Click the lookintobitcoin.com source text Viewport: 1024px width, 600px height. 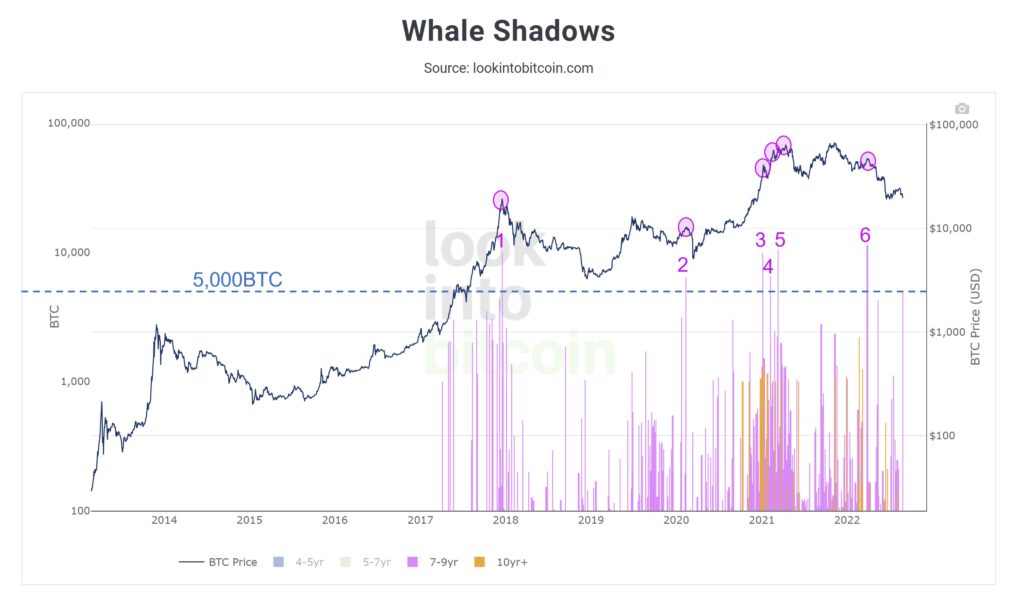508,68
